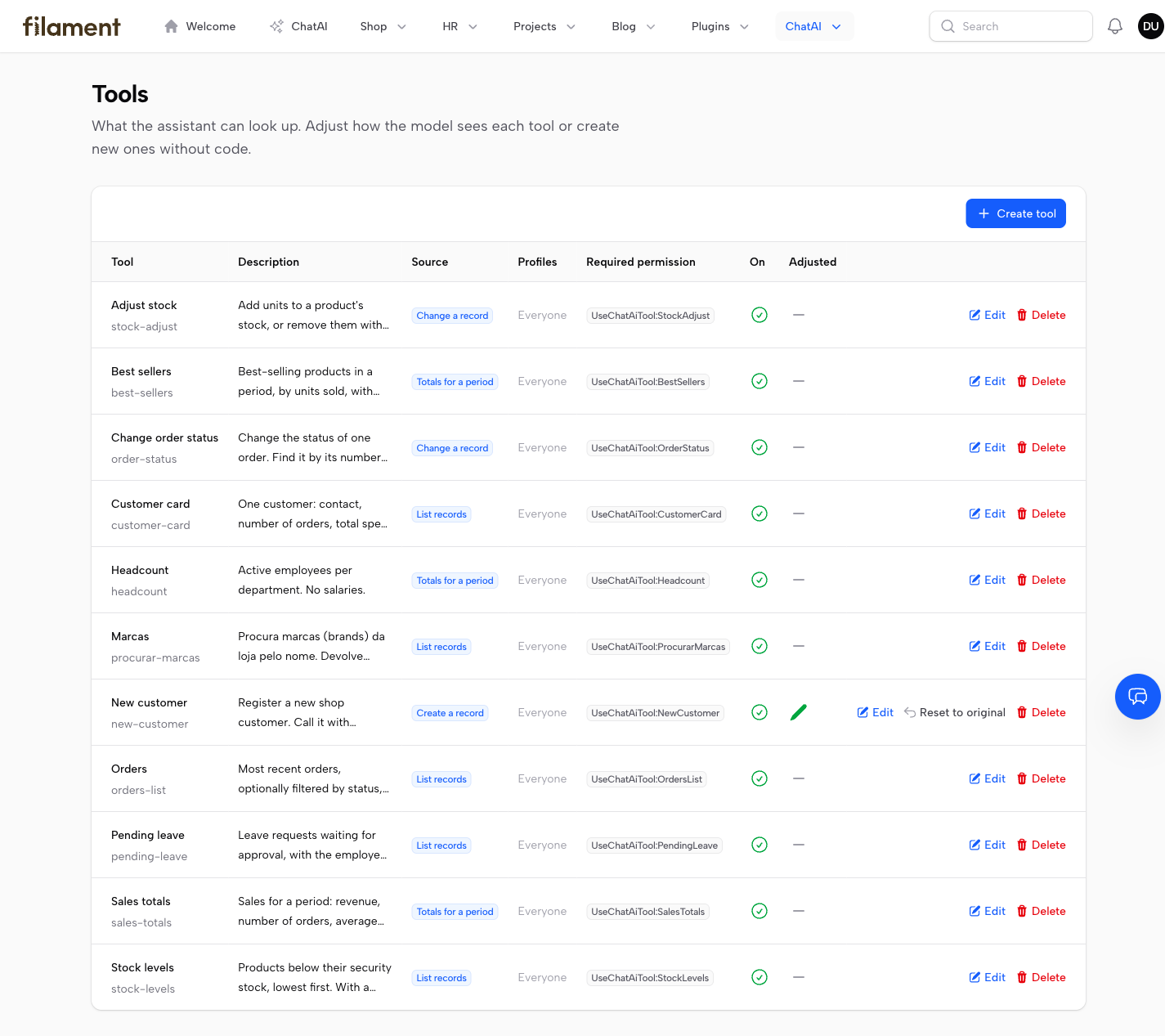This screenshot has width=1165, height=1036.
Task: Expand the Shop navigation dropdown
Action: click(x=383, y=26)
